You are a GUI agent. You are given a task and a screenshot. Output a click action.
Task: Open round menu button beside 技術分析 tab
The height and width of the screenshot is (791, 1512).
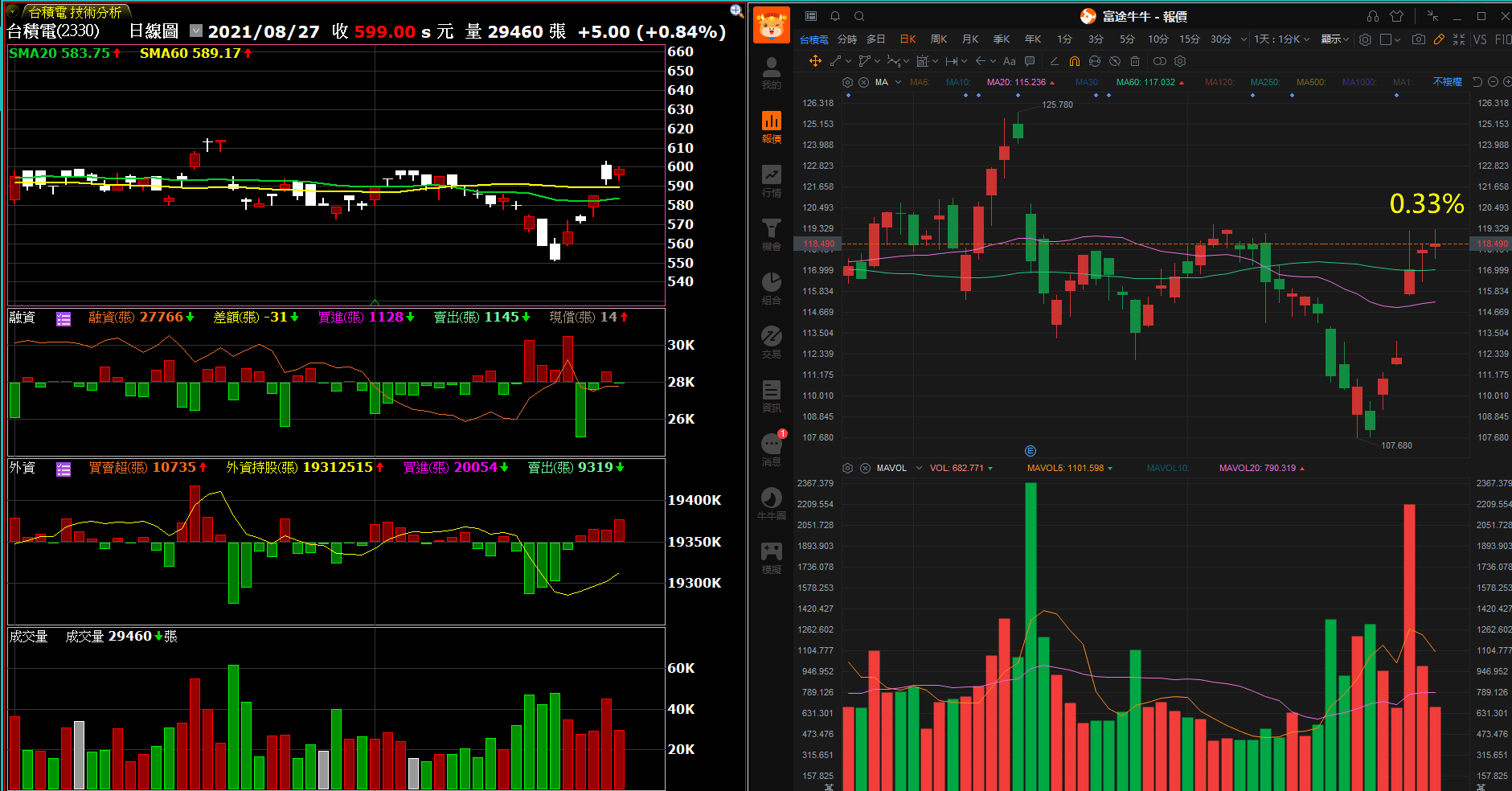click(12, 11)
